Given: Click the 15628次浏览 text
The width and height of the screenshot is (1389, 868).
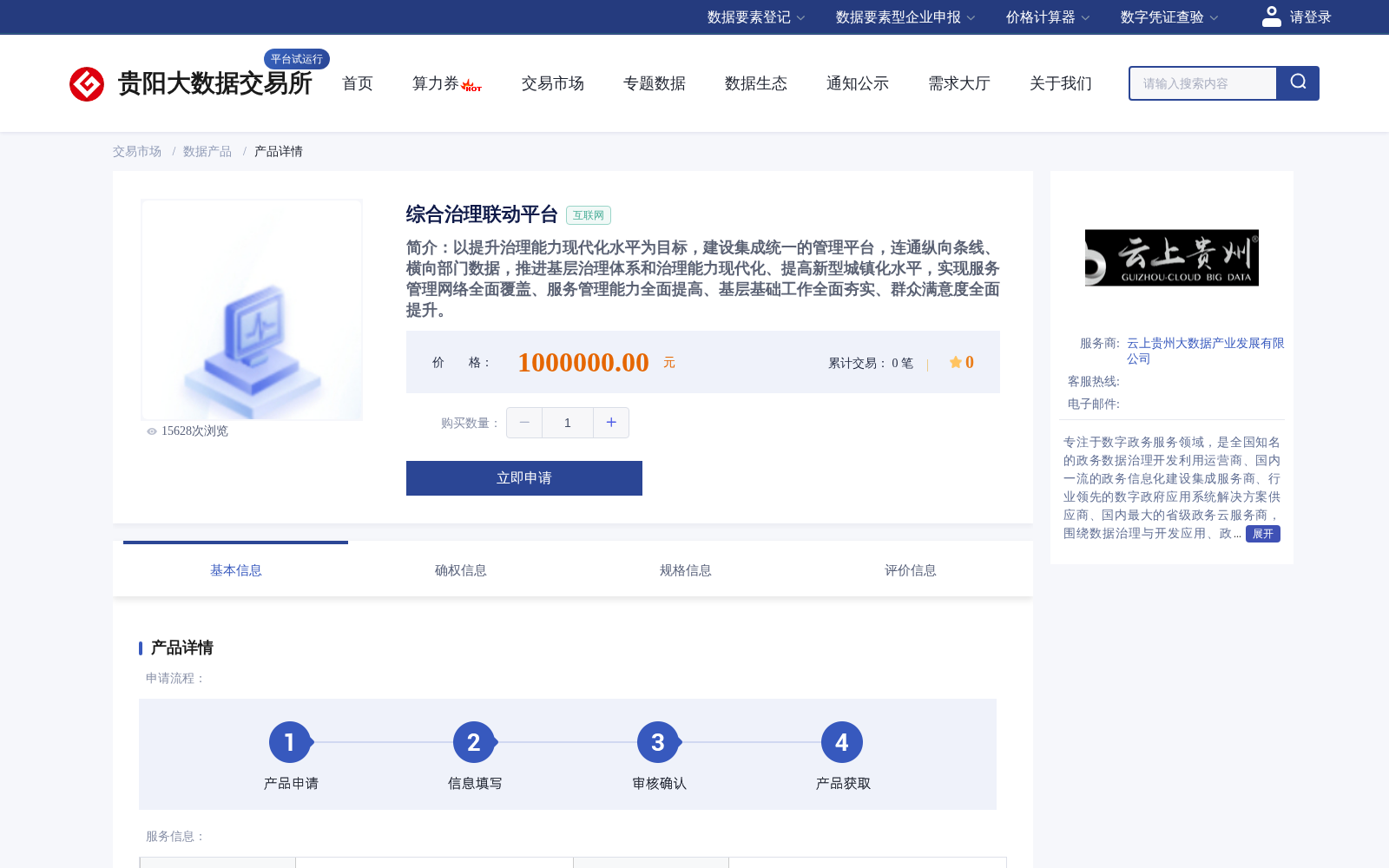Looking at the screenshot, I should tap(194, 431).
